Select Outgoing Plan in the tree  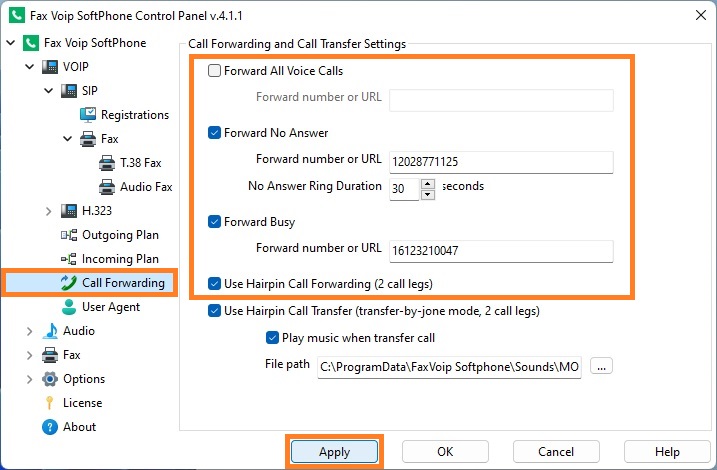click(120, 235)
